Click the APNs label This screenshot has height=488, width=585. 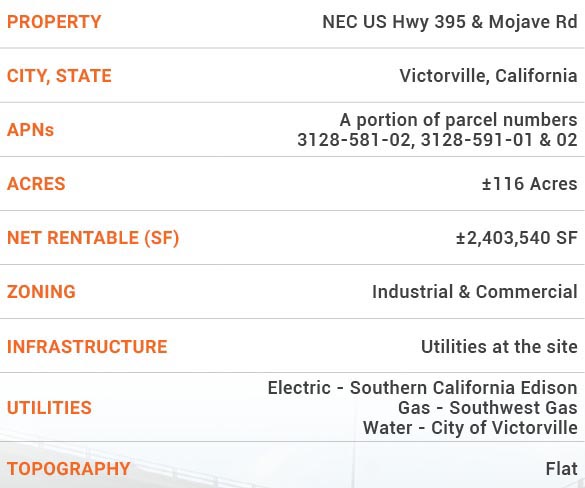pos(31,130)
